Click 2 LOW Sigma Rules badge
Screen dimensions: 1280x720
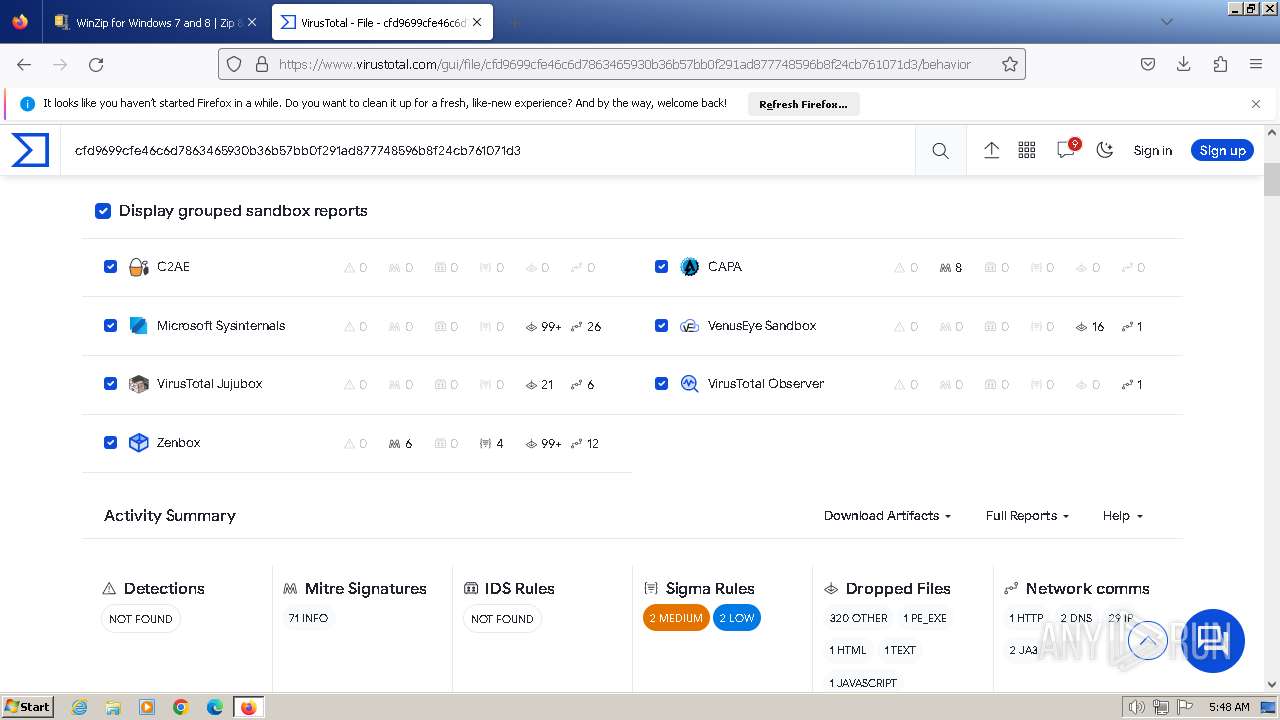[737, 618]
